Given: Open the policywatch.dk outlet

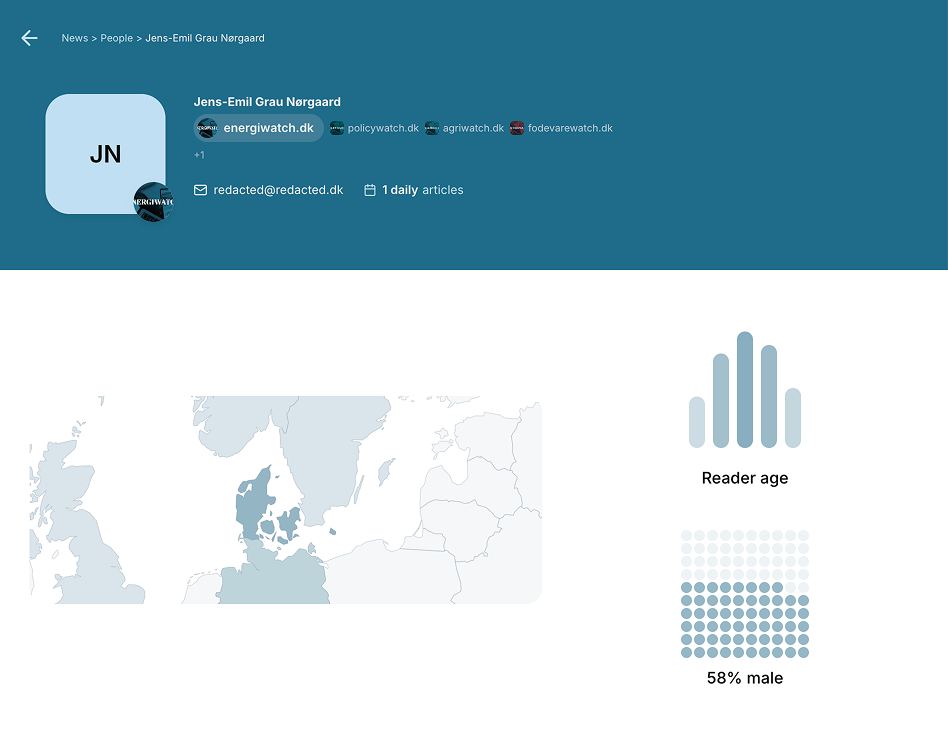Looking at the screenshot, I should (374, 128).
